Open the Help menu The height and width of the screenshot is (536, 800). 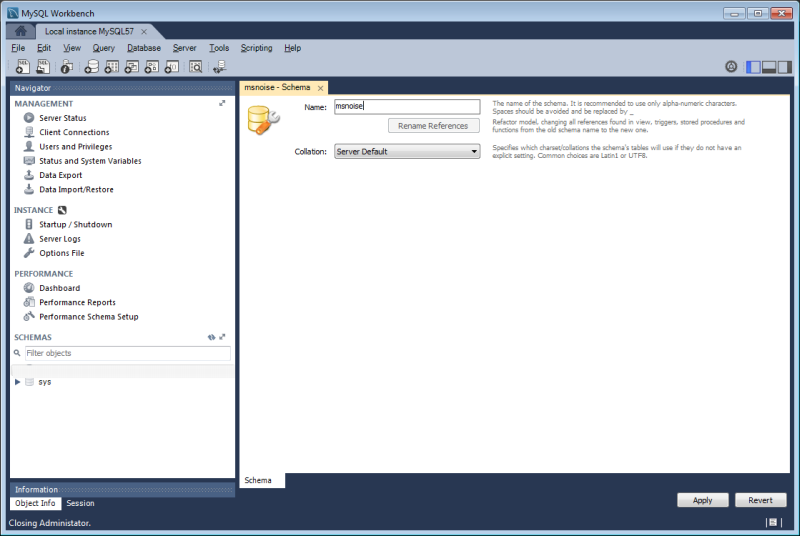point(292,48)
